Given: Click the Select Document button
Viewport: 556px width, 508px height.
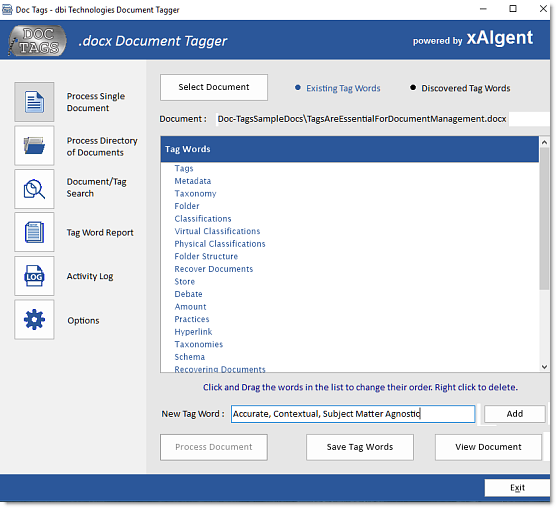Looking at the screenshot, I should (x=214, y=87).
